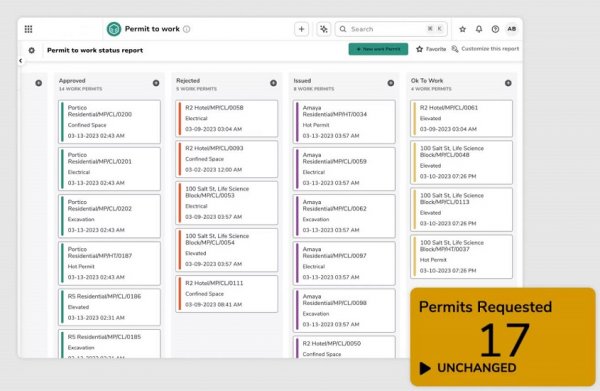The width and height of the screenshot is (600, 391).
Task: Click plus icon in Approved column header
Action: pos(156,83)
